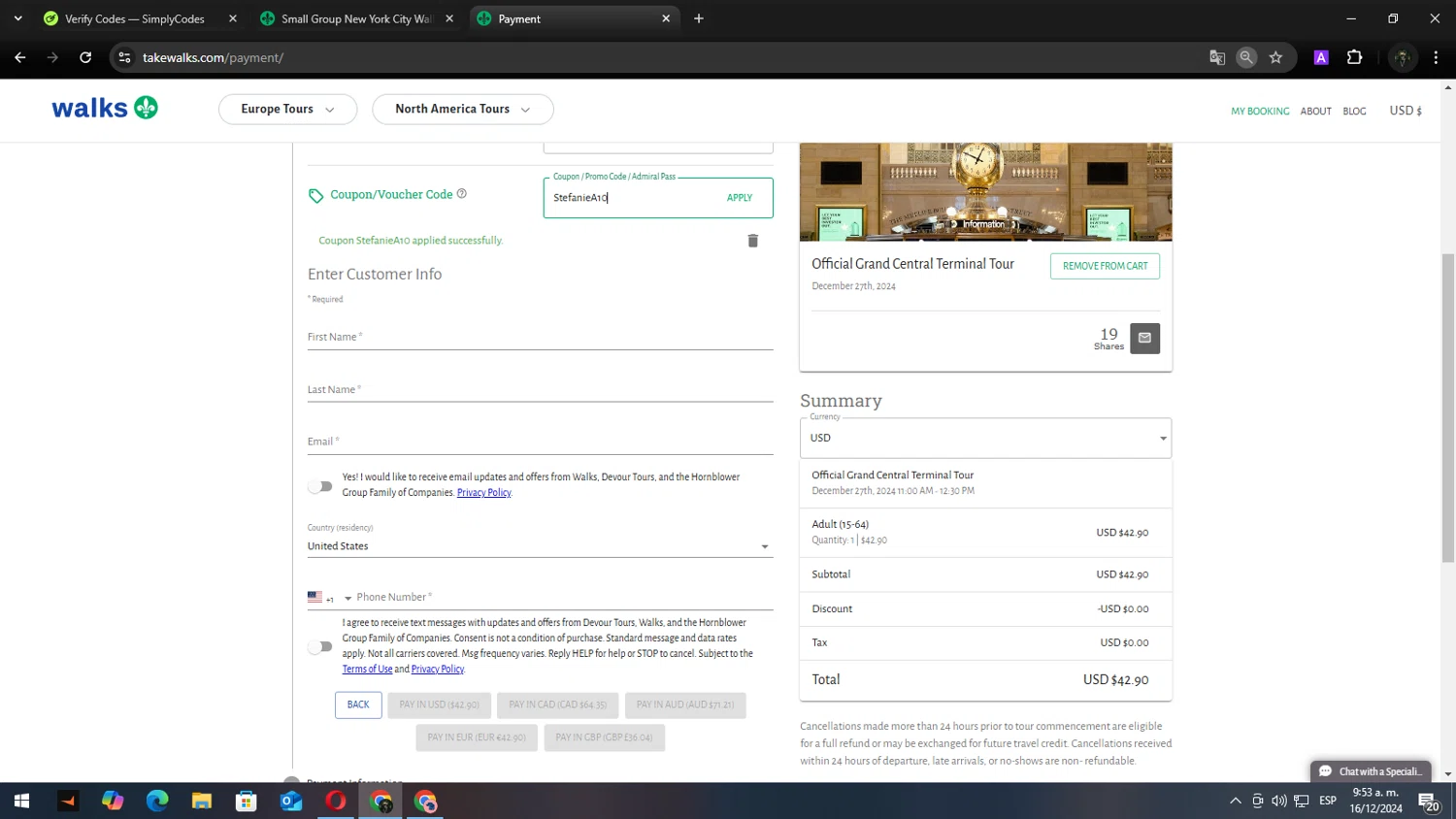Open Microsoft Edge from taskbar
The width and height of the screenshot is (1456, 819).
click(x=157, y=801)
